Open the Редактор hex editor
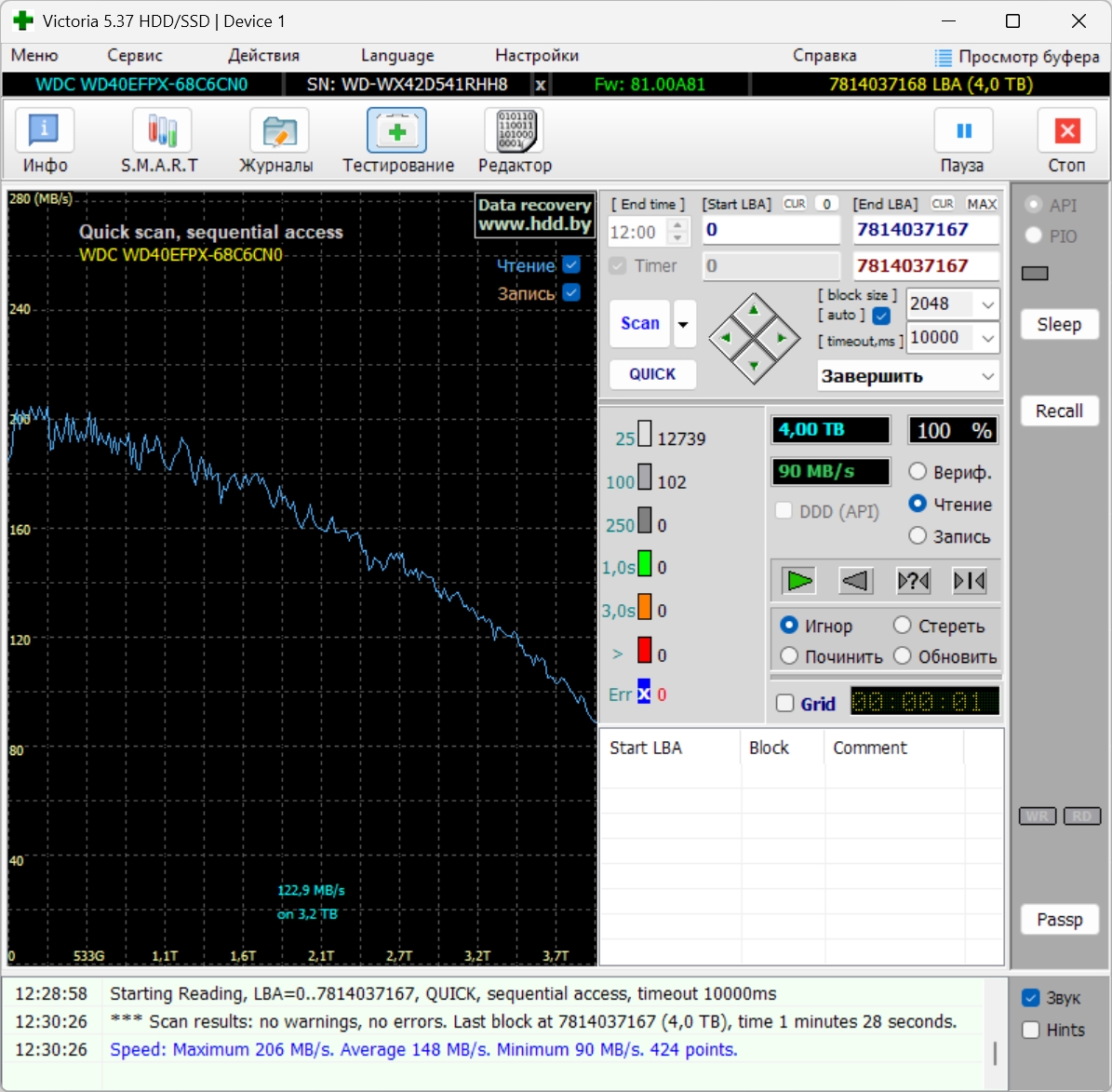Viewport: 1112px width, 1092px height. pyautogui.click(x=514, y=131)
